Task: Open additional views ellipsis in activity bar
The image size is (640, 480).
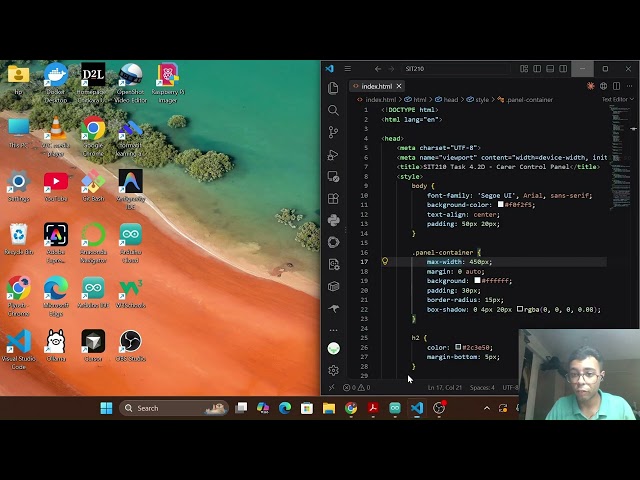Action: (333, 330)
